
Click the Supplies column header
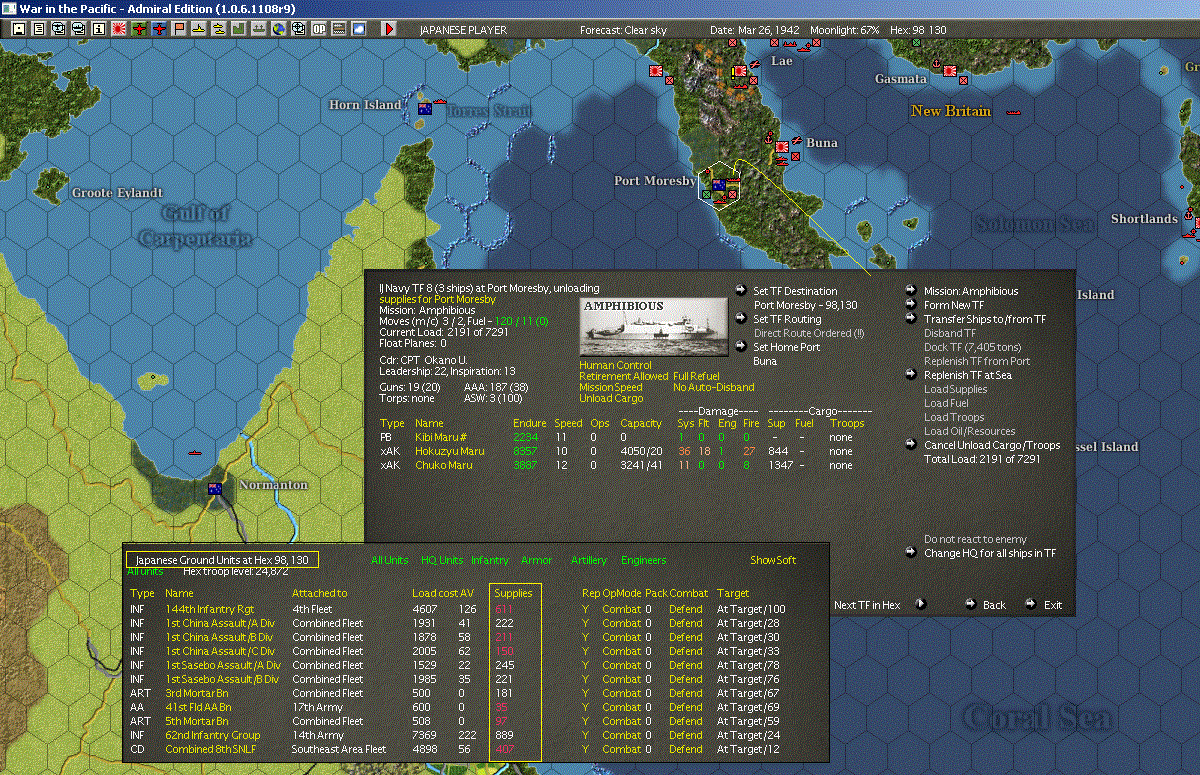pyautogui.click(x=514, y=593)
